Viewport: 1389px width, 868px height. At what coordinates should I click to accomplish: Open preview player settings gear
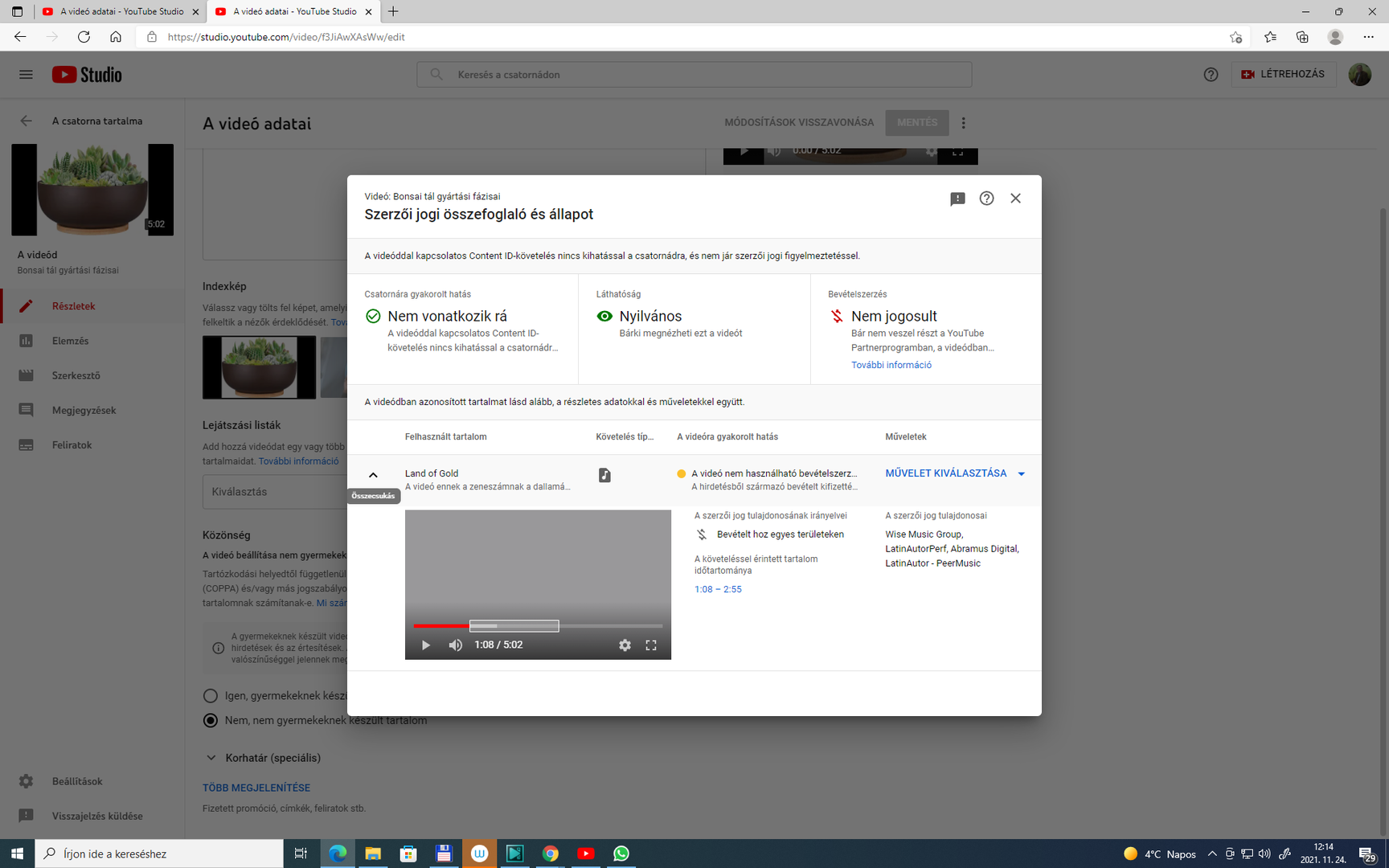(625, 645)
